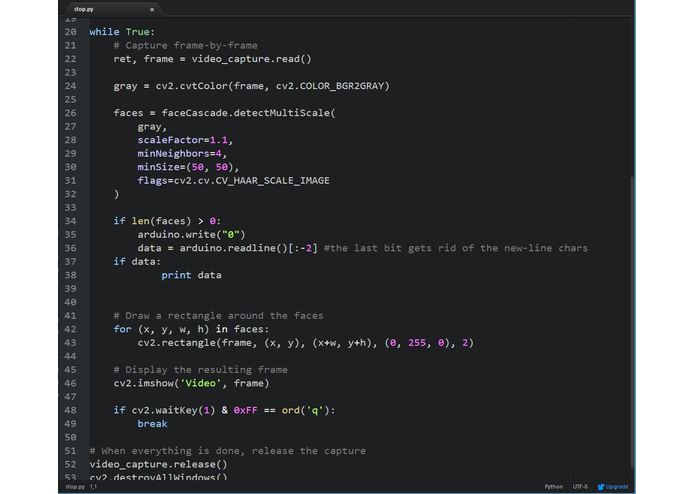Open the UTF-8 encoding selector in status bar
The image size is (695, 494).
pos(580,487)
